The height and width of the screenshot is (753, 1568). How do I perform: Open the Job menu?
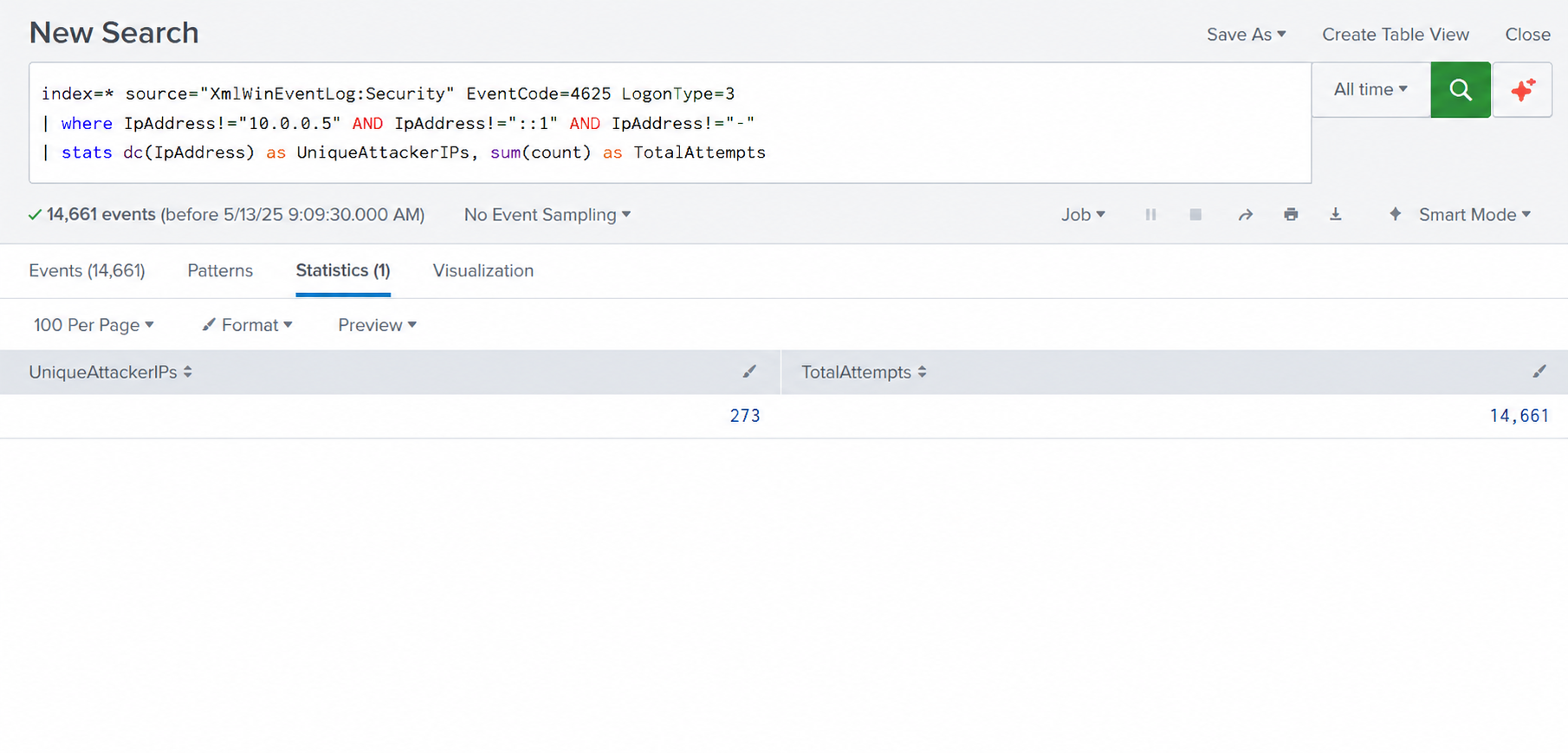[1083, 215]
